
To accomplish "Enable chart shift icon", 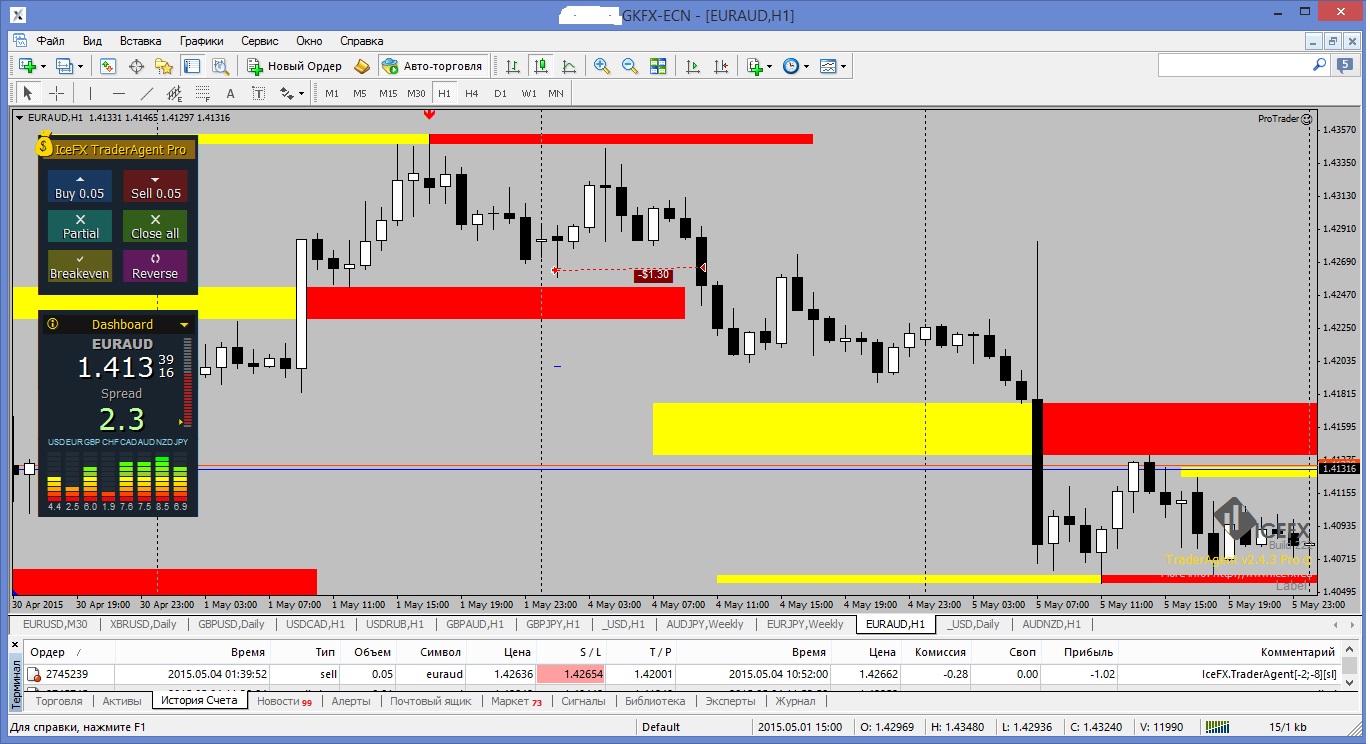I will (720, 66).
